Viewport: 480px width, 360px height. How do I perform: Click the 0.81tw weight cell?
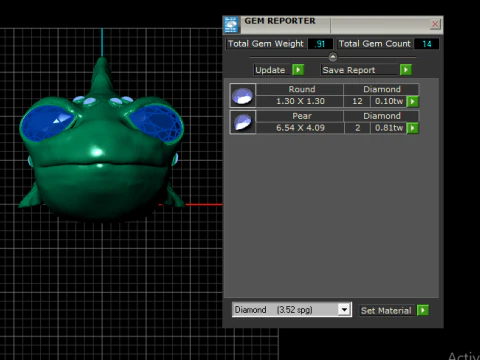389,128
